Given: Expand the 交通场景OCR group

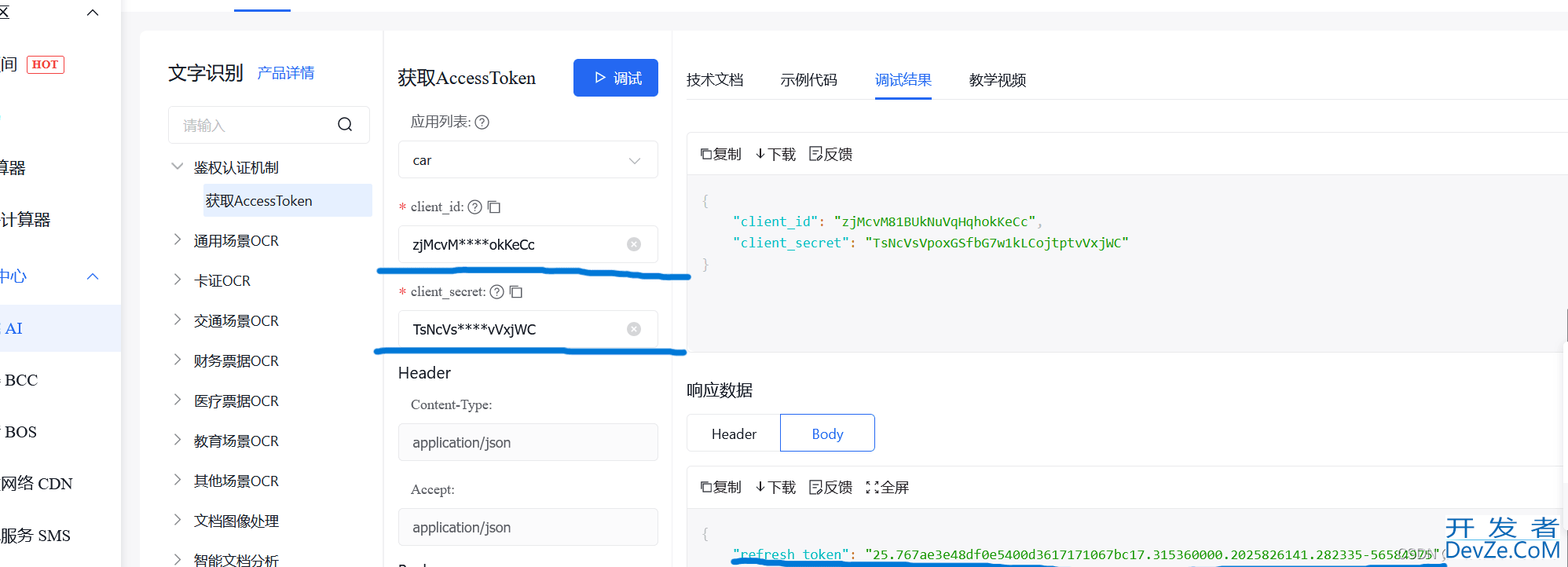Looking at the screenshot, I should coord(178,320).
